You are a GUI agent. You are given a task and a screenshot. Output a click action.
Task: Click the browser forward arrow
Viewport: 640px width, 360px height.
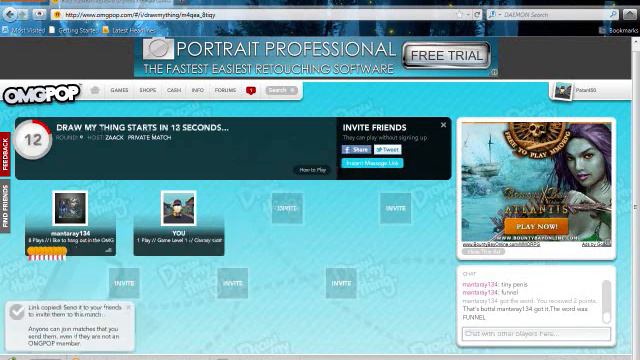23,15
